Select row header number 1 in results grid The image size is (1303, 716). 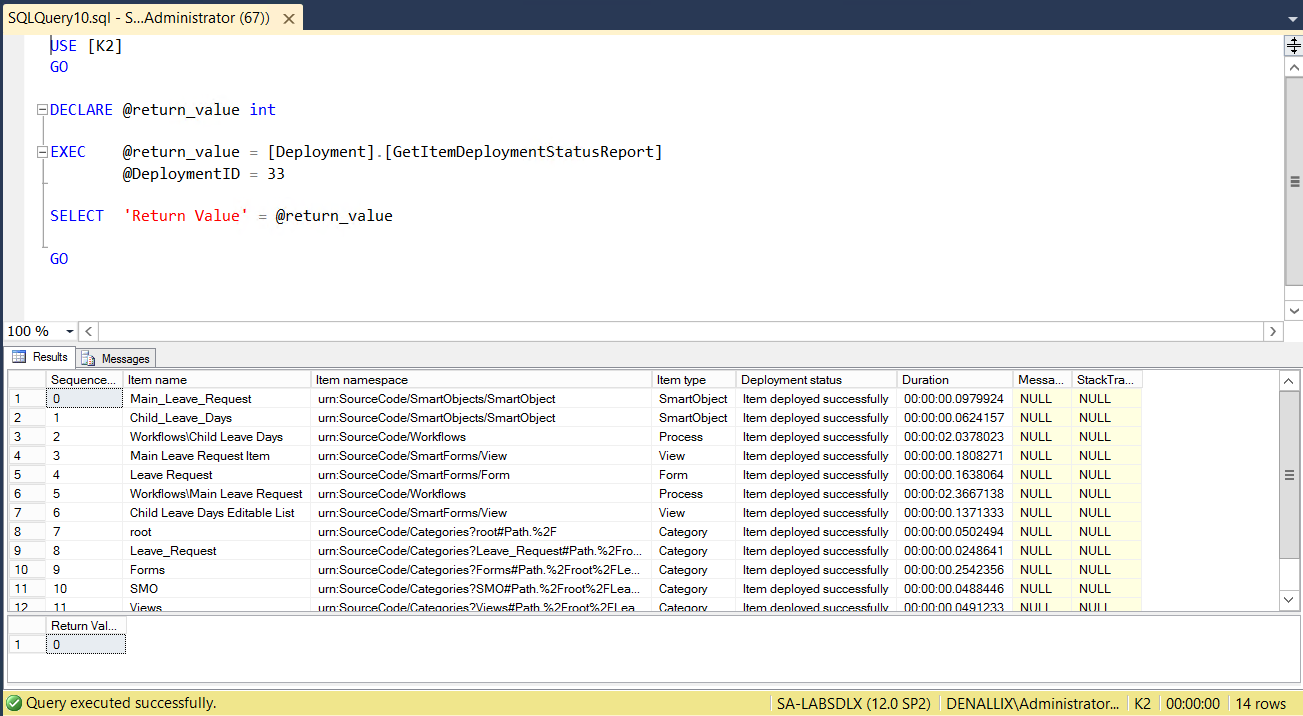(27, 399)
